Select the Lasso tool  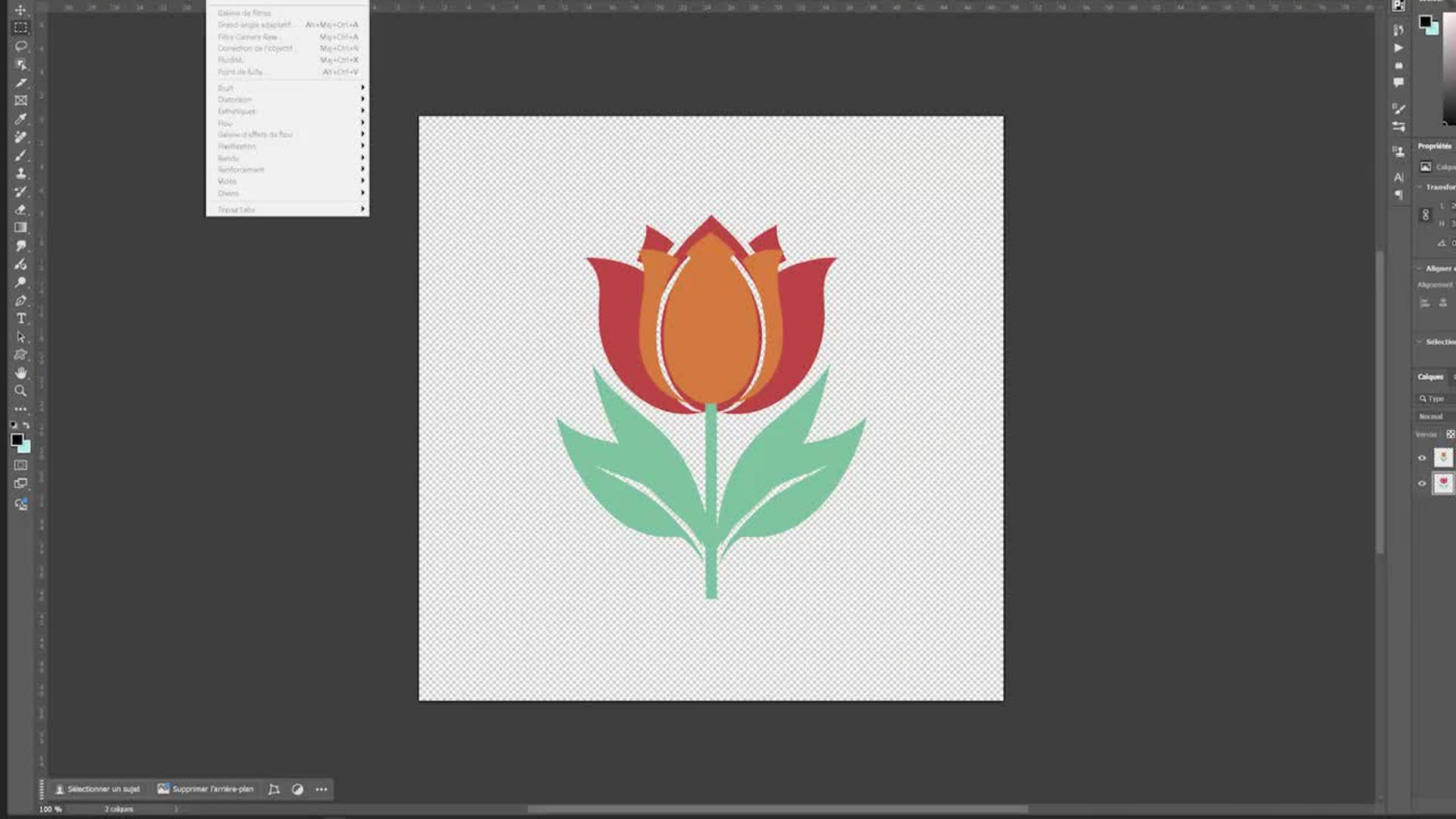[x=20, y=46]
